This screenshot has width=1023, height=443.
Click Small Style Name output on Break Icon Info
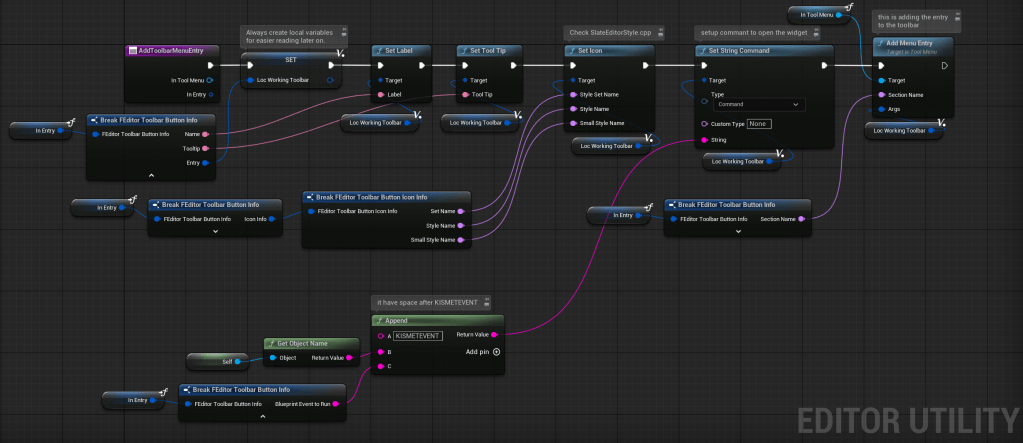pos(461,240)
